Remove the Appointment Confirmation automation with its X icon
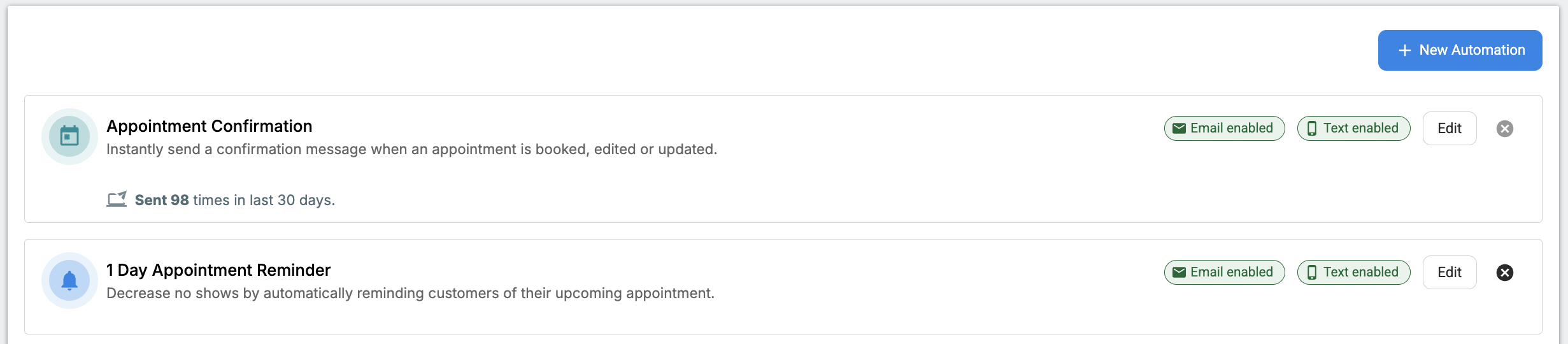 click(1504, 129)
